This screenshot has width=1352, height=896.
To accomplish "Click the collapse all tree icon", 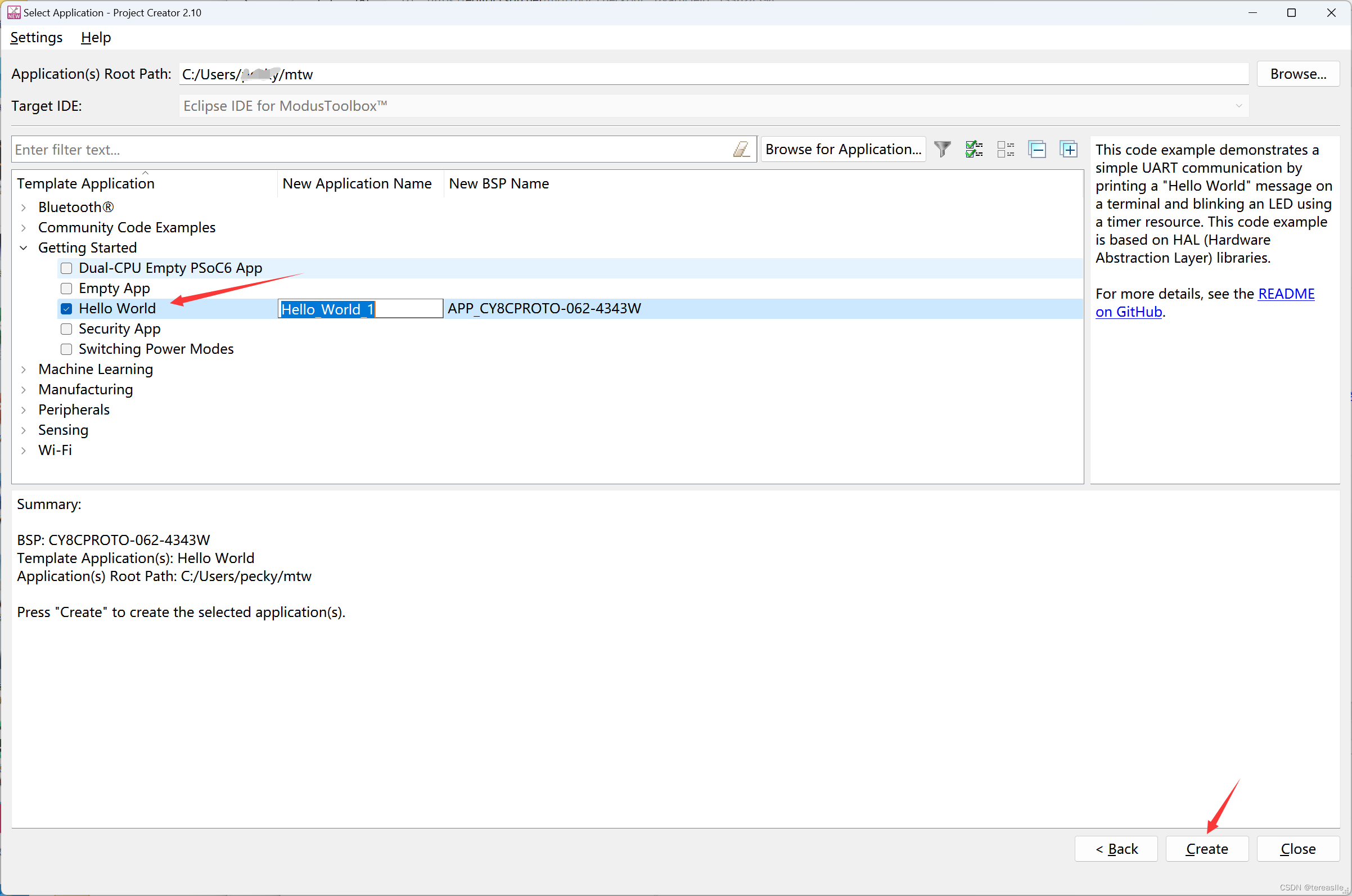I will tap(1037, 150).
